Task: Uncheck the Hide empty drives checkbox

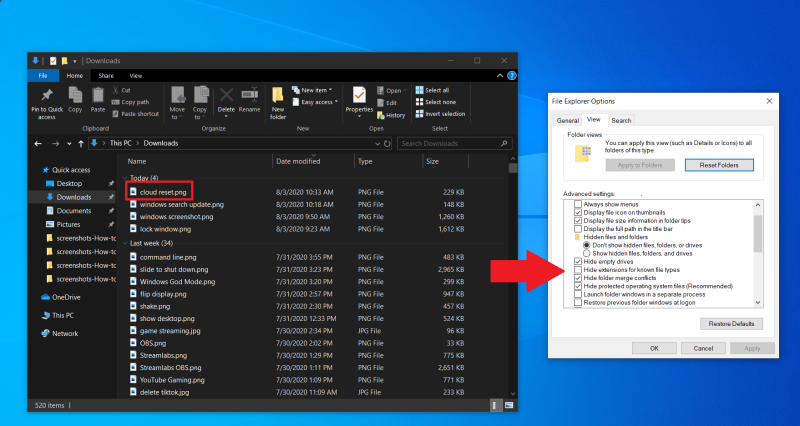Action: click(x=578, y=262)
